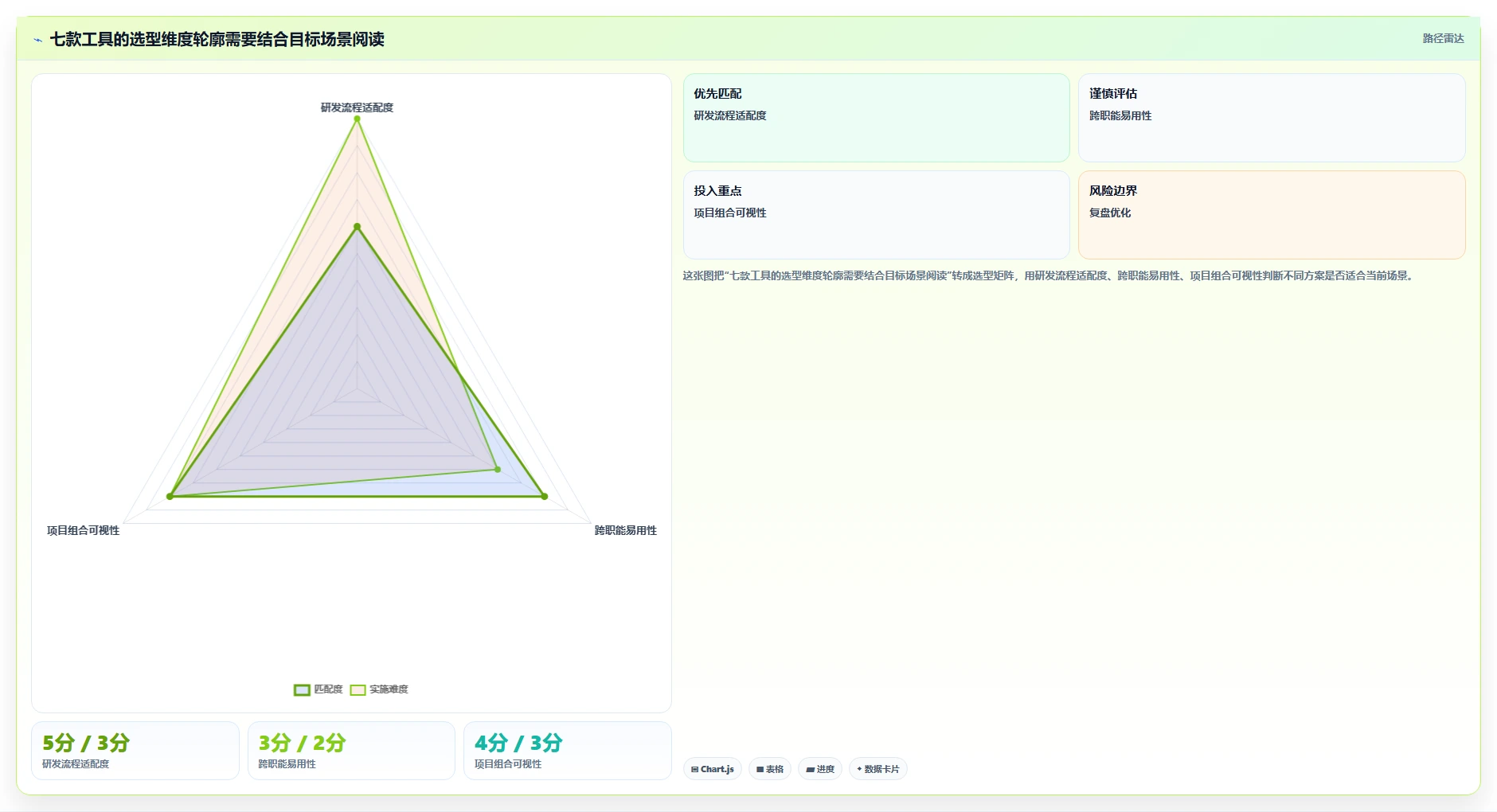
Task: Select the 数据卡片 tag chip
Action: (x=878, y=769)
